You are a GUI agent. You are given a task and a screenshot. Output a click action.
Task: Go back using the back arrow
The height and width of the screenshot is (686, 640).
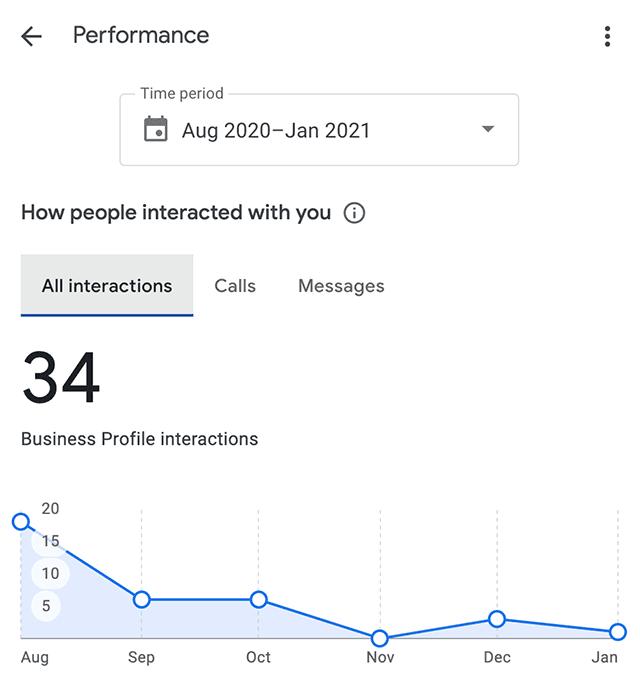coord(32,37)
